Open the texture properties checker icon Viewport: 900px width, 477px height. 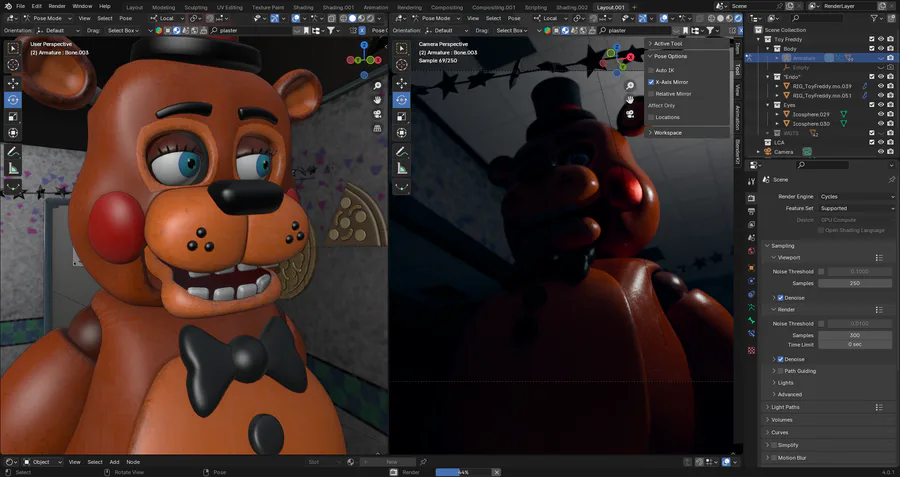click(x=751, y=350)
